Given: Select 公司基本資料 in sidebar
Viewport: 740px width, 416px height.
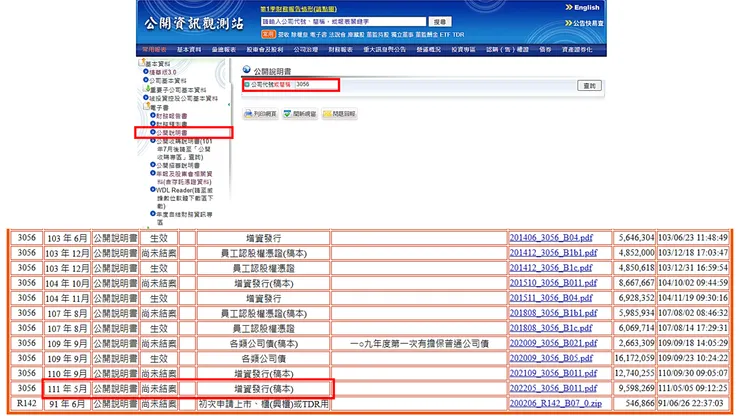Looking at the screenshot, I should (168, 81).
